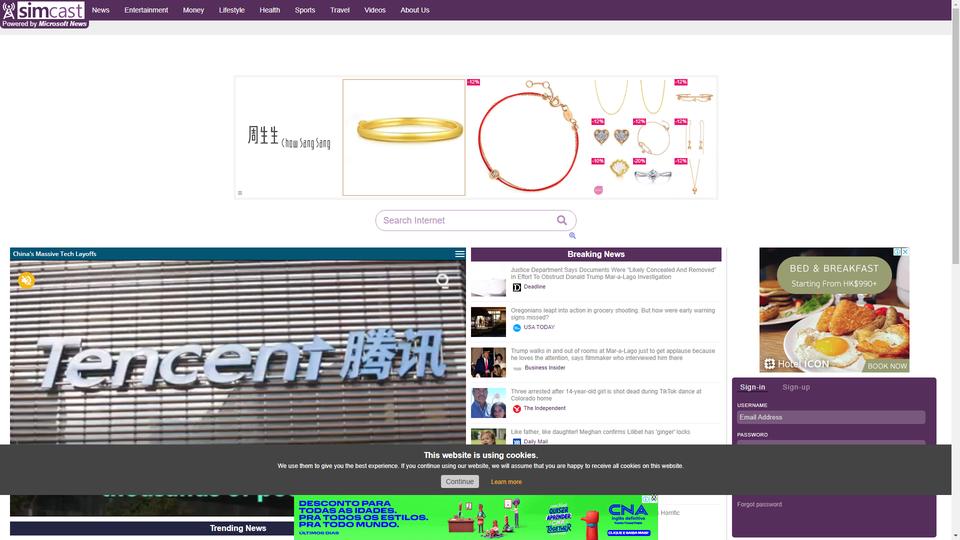Click the CNA logo in bottom banner
Image resolution: width=960 pixels, height=540 pixels.
[629, 513]
